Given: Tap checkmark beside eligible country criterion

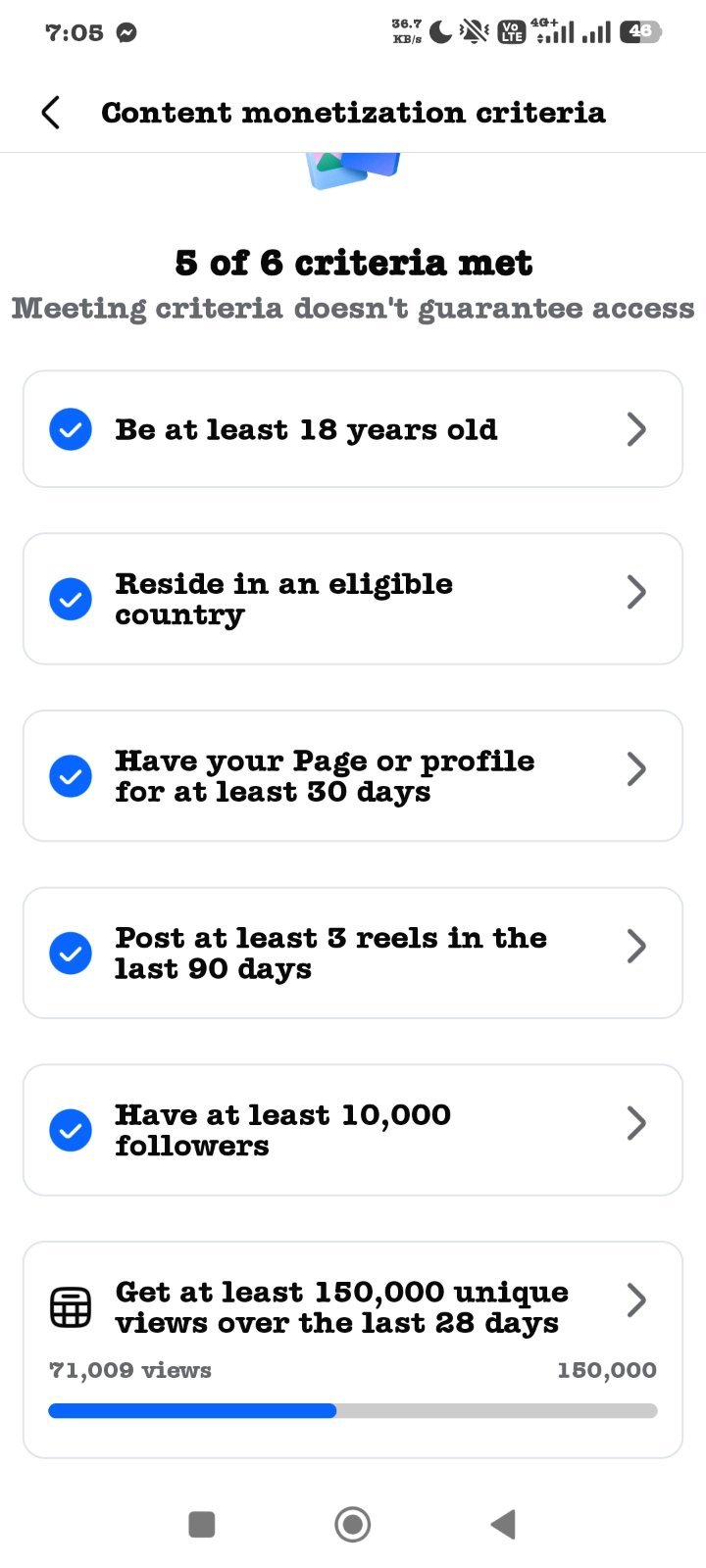Looking at the screenshot, I should tap(71, 599).
